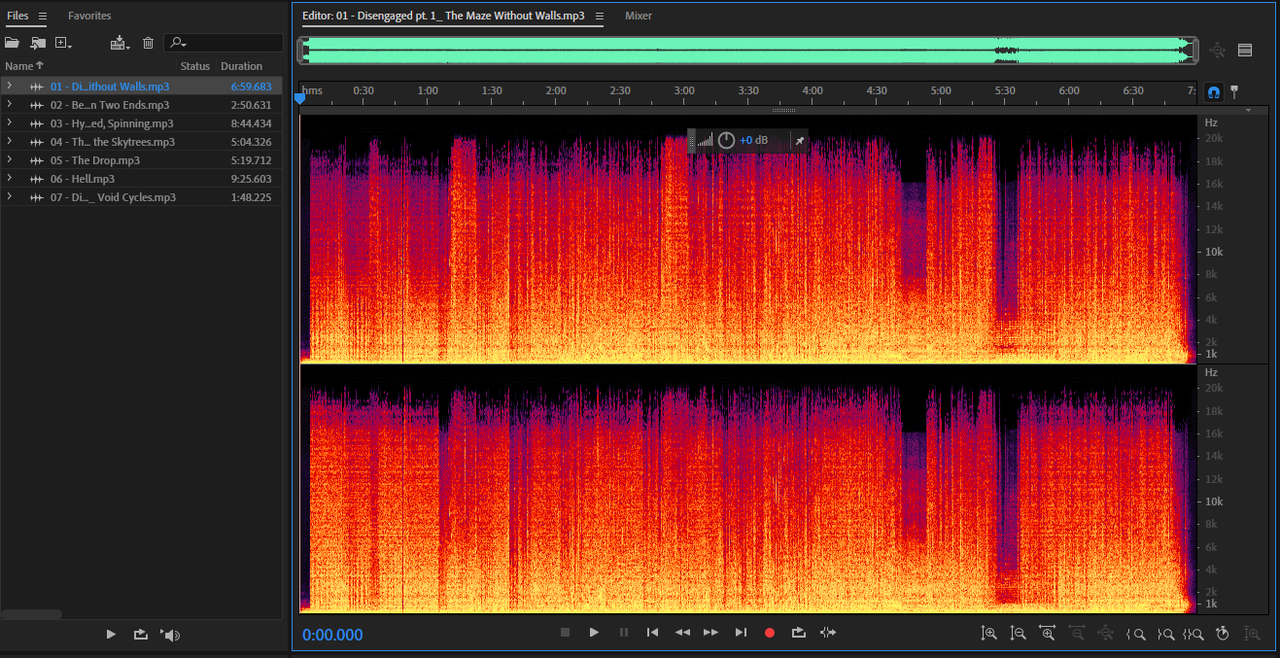This screenshot has height=658, width=1280.
Task: Open Insert into Multitrack dropdown icon
Action: [x=121, y=43]
